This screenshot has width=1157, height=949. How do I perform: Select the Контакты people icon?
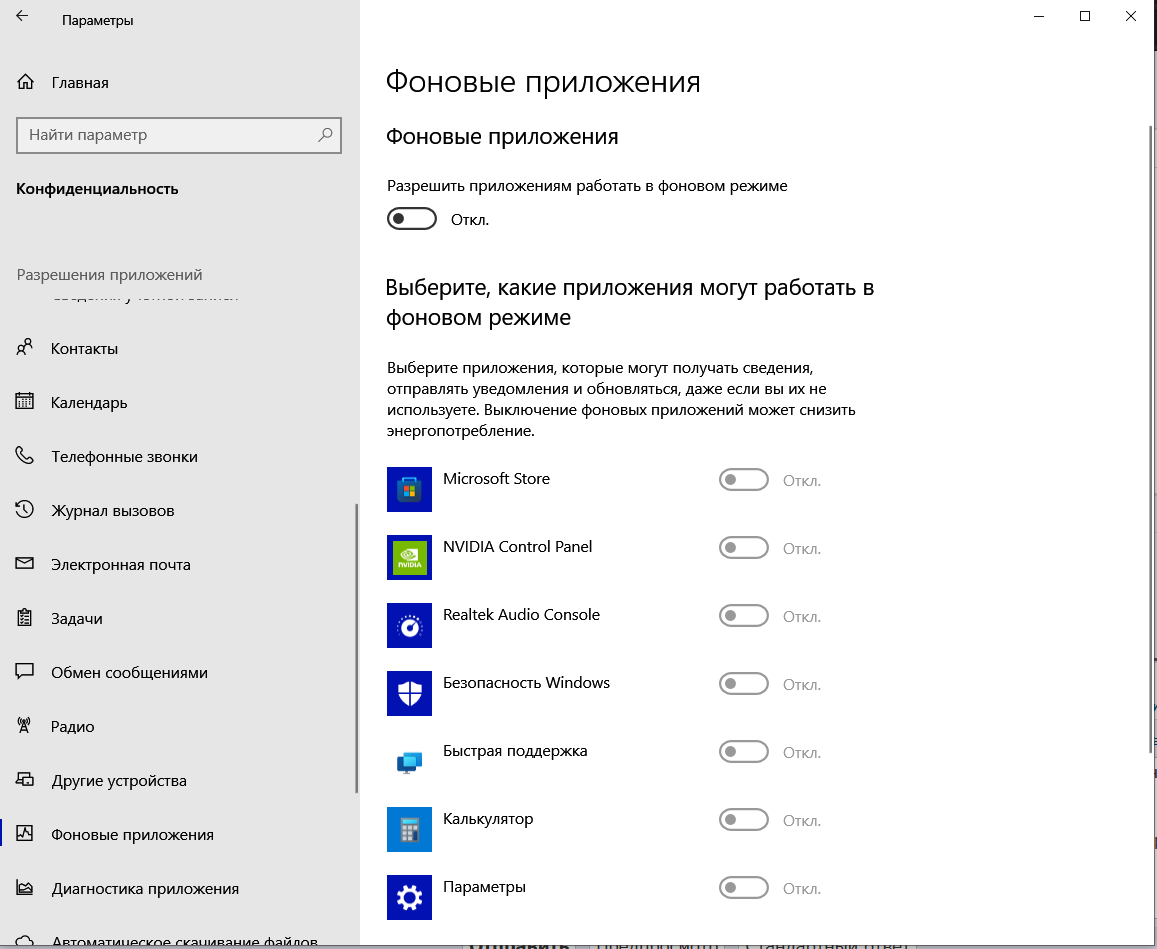(24, 348)
